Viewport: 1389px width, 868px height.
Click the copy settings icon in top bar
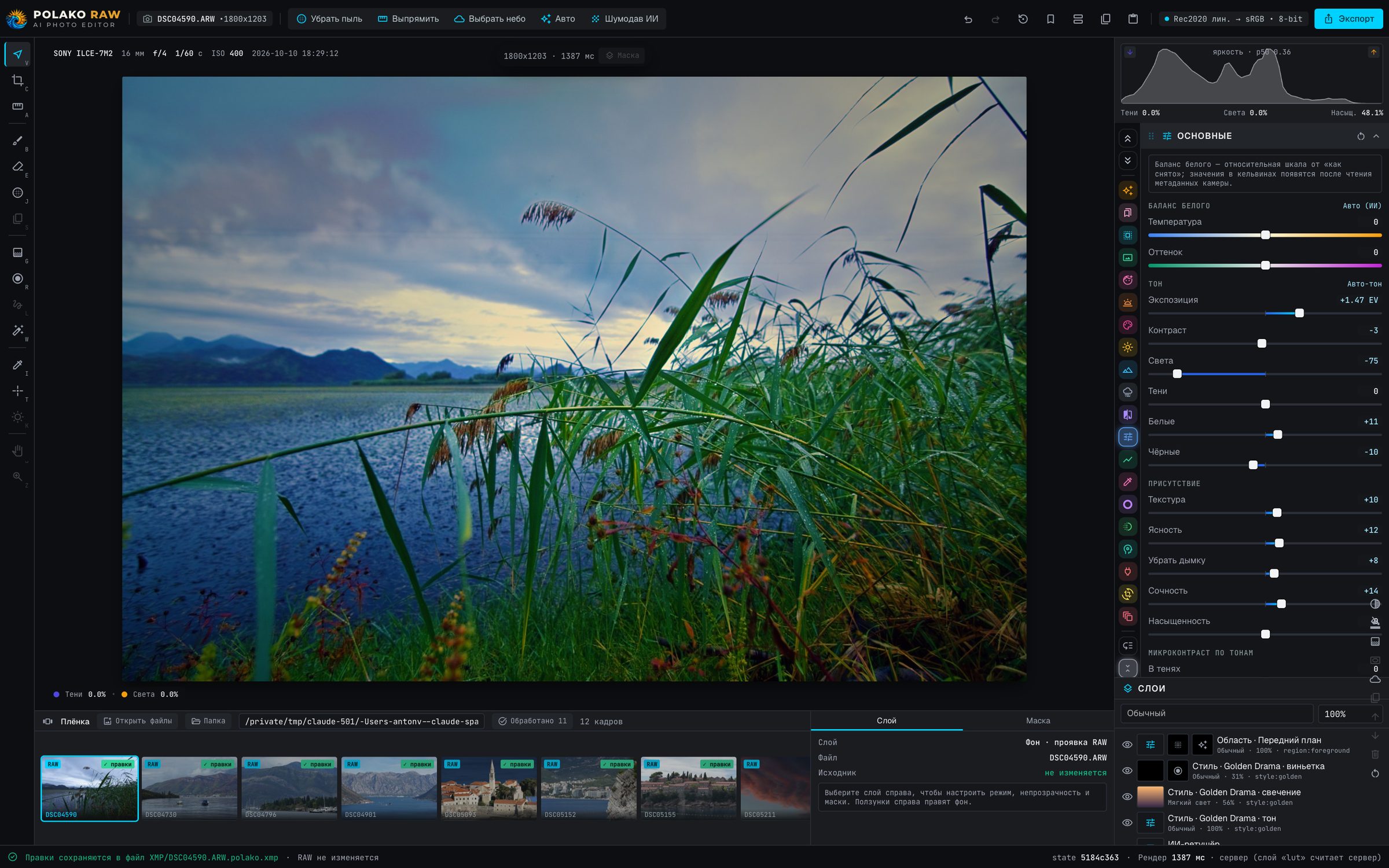point(1105,19)
